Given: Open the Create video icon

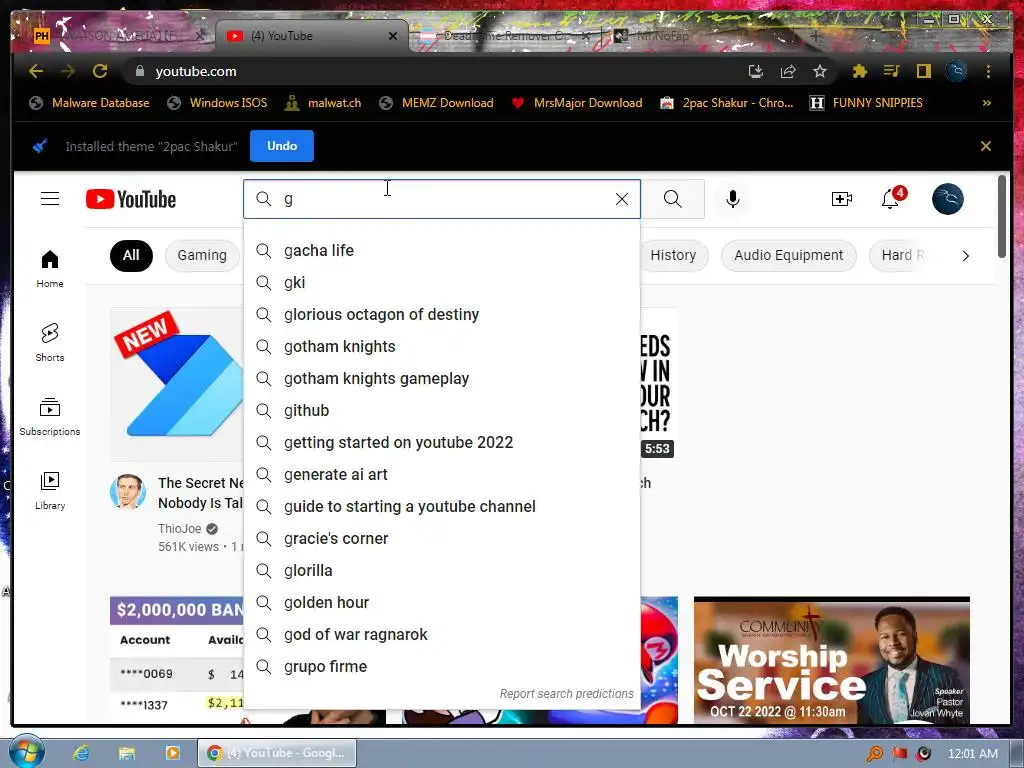Looking at the screenshot, I should [841, 199].
